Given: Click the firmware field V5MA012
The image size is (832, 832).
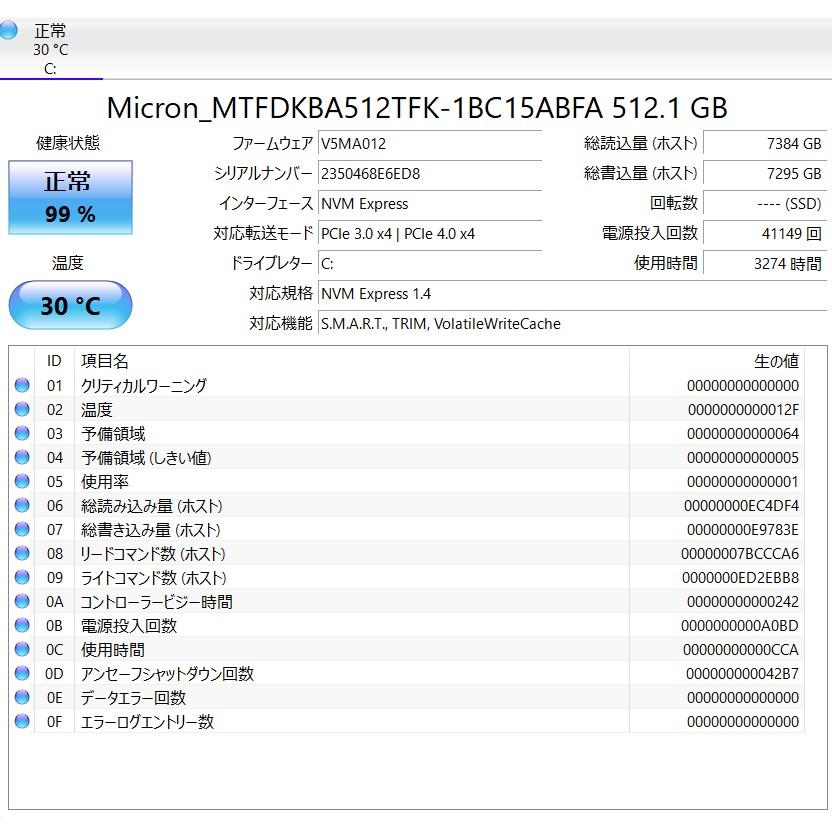Looking at the screenshot, I should coord(430,144).
